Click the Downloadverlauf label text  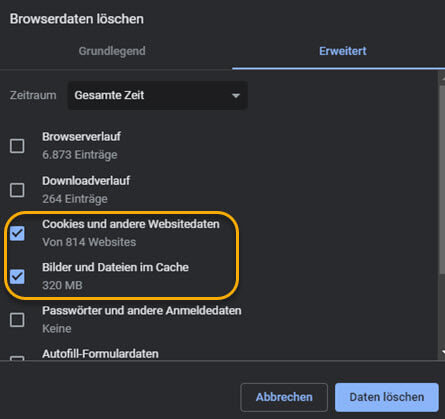tap(86, 181)
